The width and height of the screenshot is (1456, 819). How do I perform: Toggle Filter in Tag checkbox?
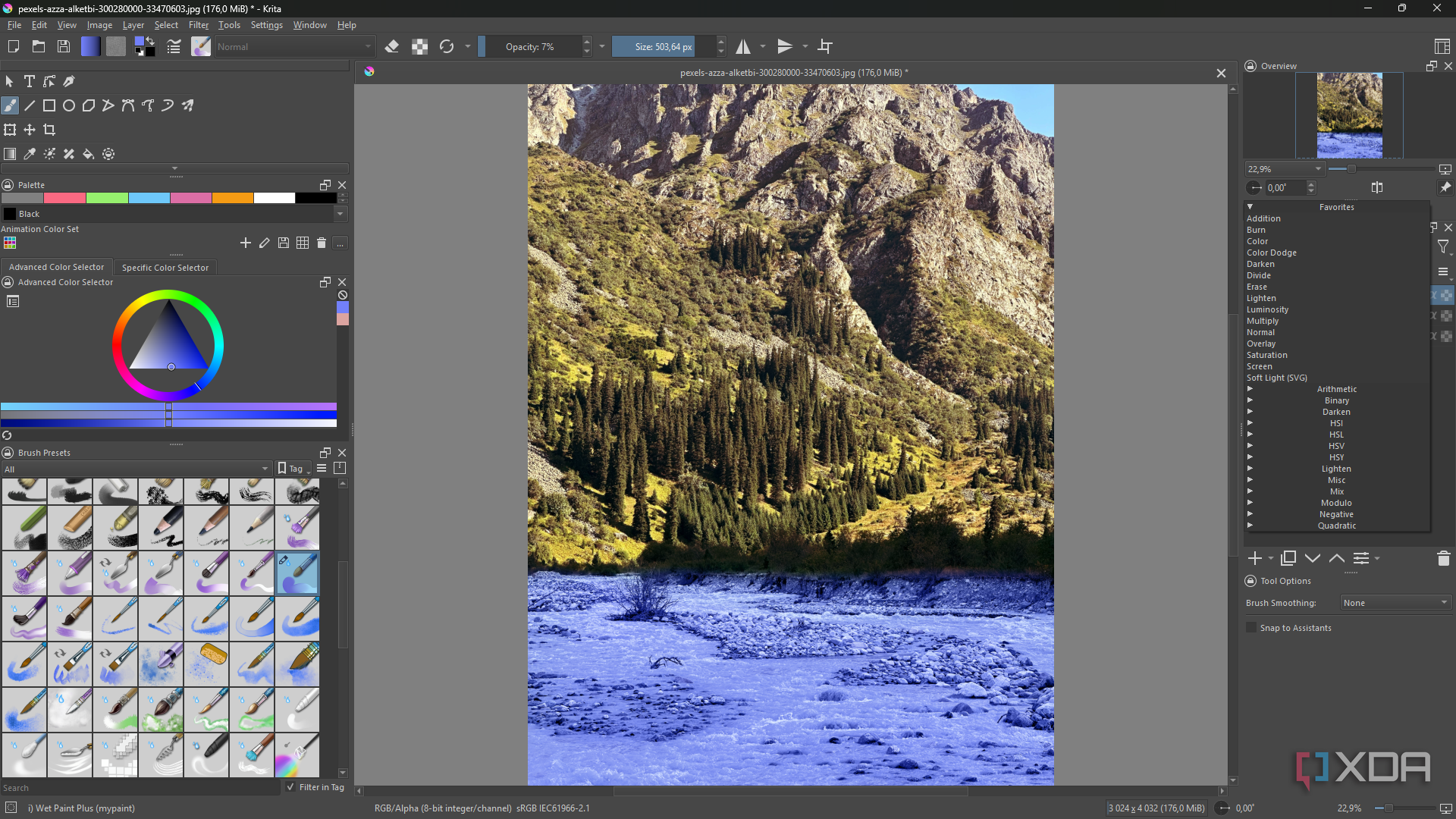pos(290,787)
